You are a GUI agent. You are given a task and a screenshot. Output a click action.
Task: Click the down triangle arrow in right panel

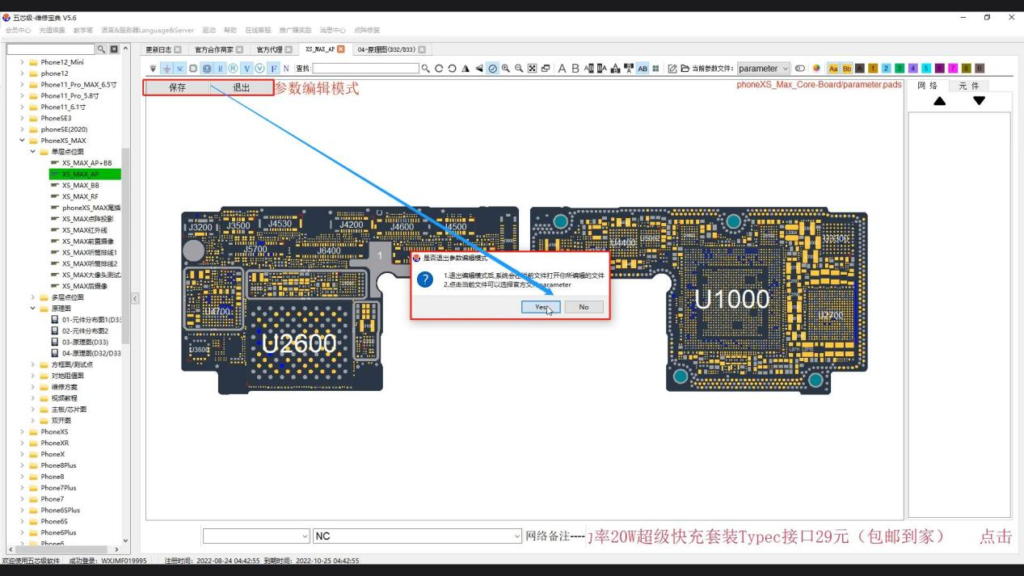tap(979, 101)
